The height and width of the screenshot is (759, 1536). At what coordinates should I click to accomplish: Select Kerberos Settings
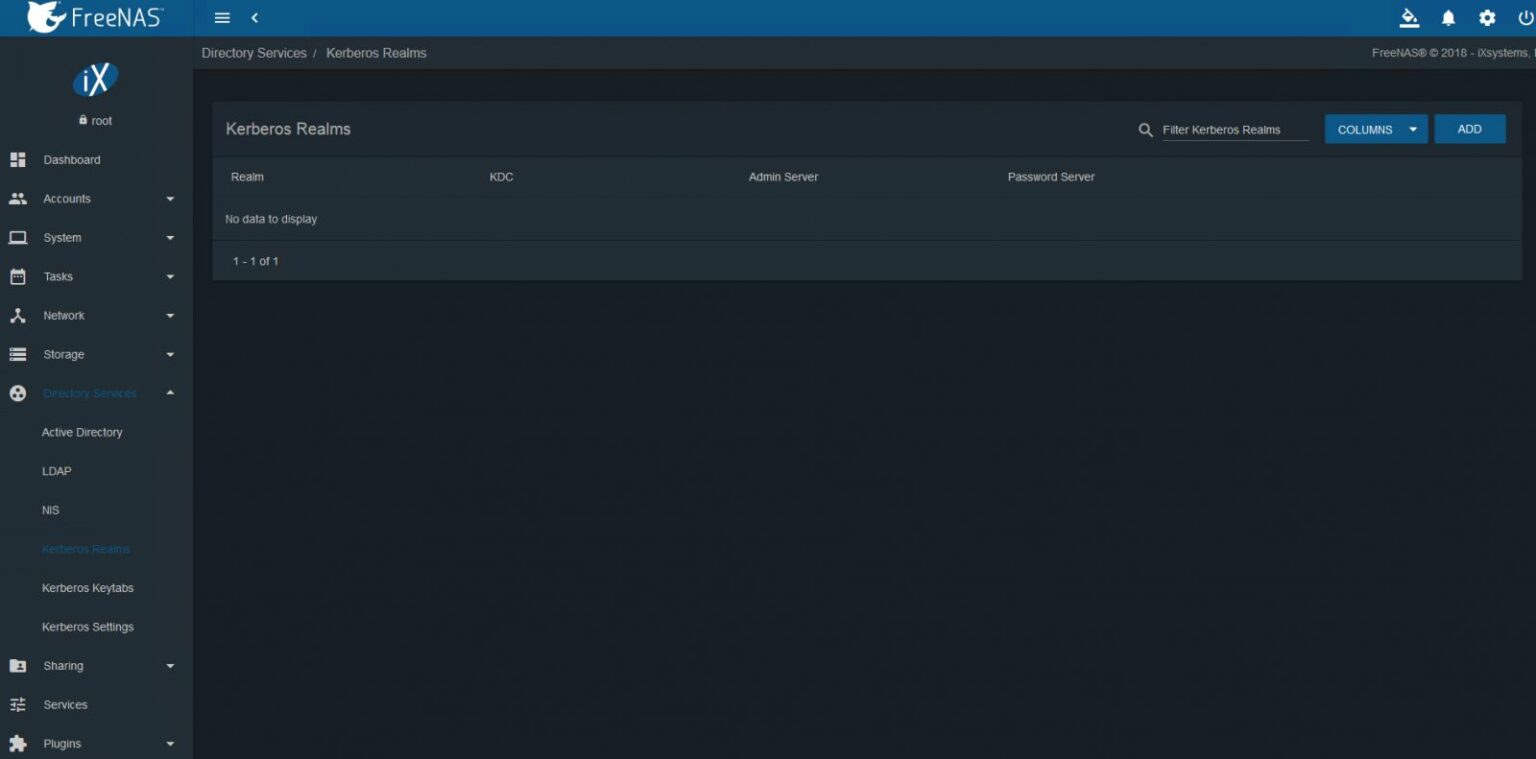88,627
